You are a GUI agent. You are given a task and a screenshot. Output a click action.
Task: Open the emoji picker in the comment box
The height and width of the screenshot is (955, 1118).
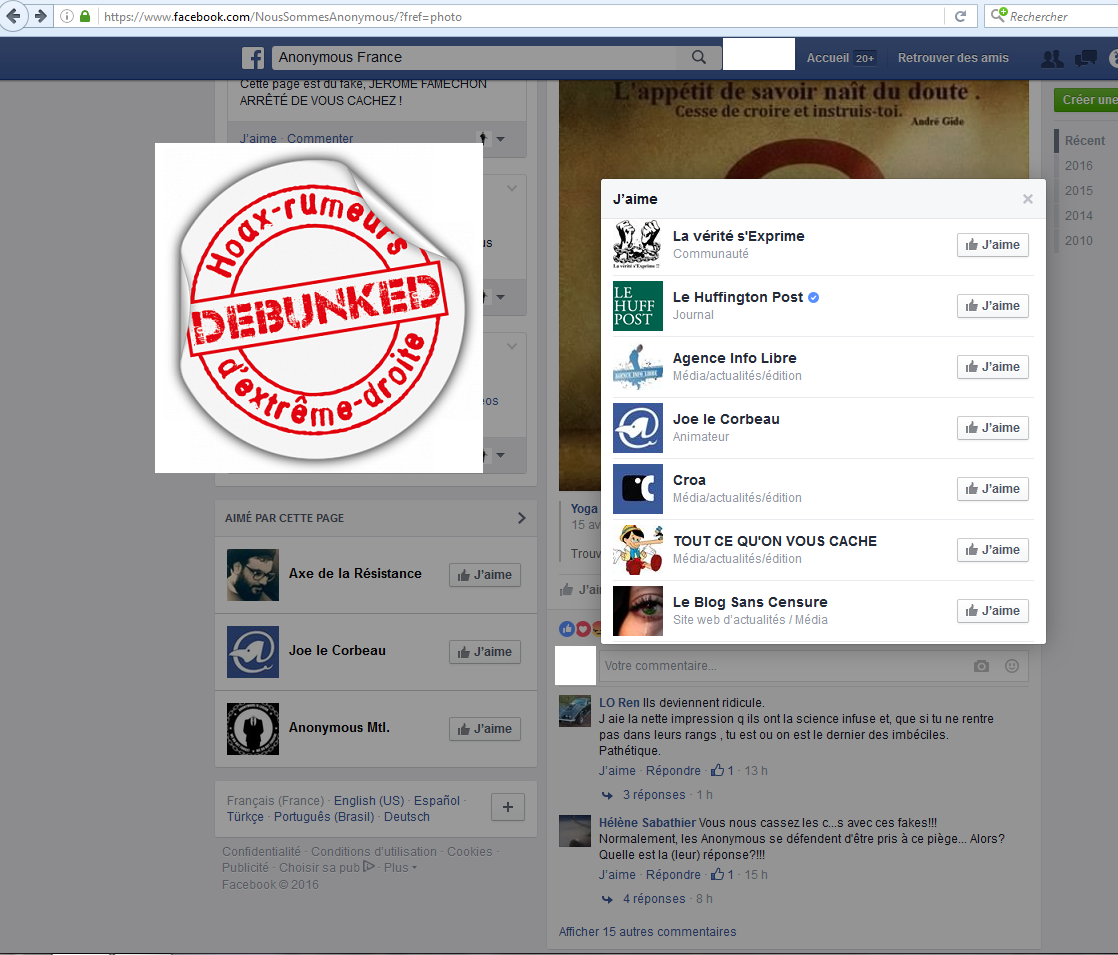point(1012,666)
